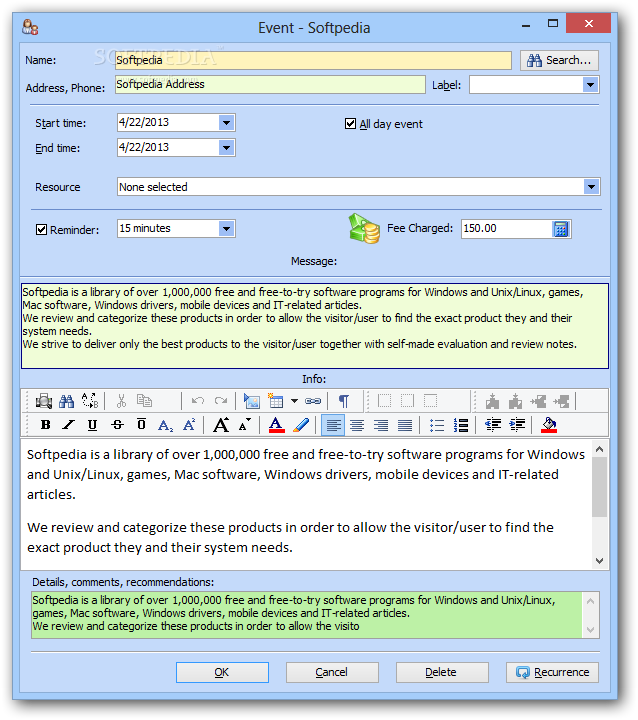
Task: Increase paragraph indent
Action: (x=518, y=425)
